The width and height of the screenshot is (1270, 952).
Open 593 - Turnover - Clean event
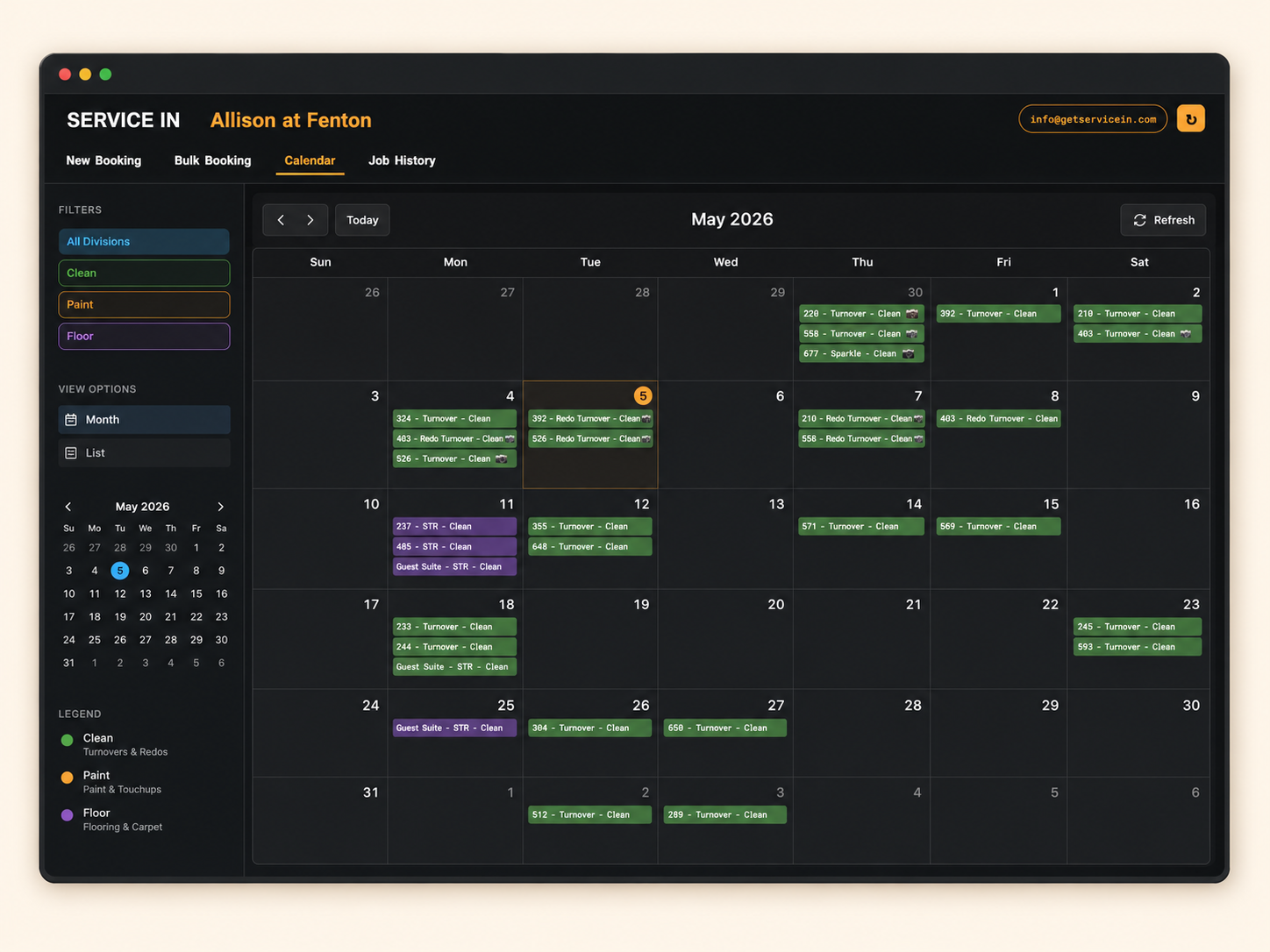tap(1138, 647)
